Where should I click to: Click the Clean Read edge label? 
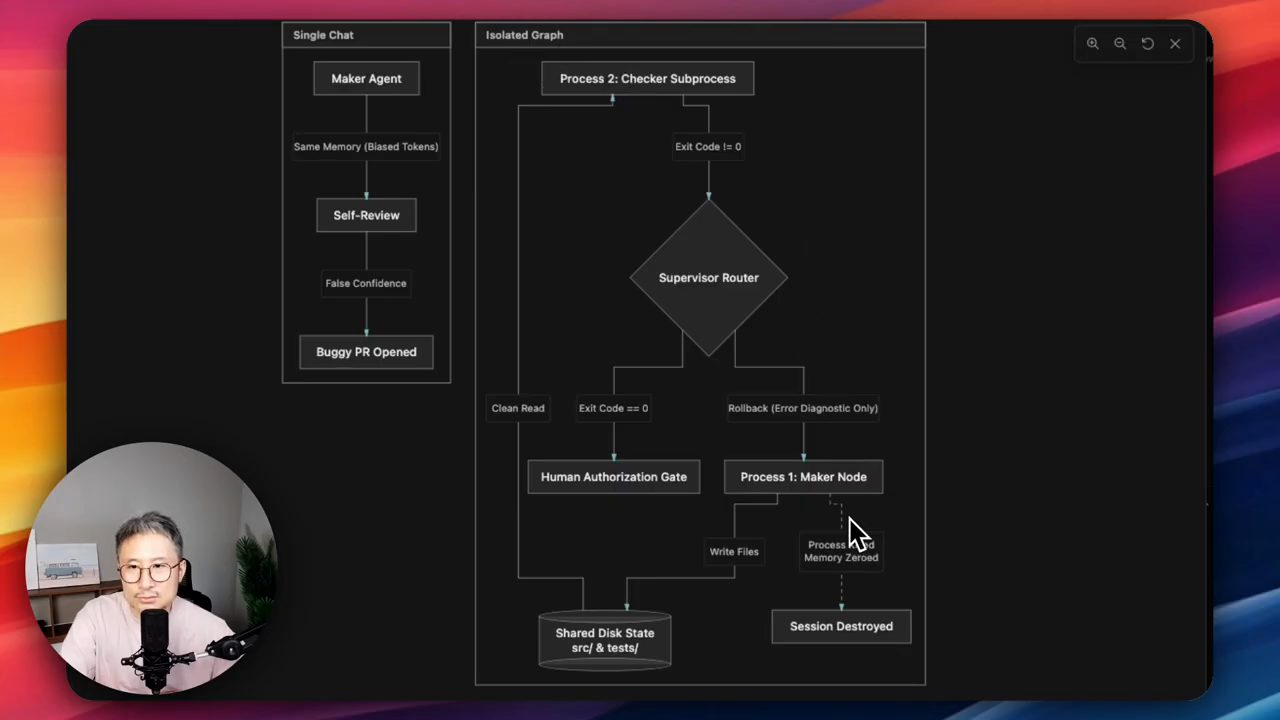[x=518, y=408]
